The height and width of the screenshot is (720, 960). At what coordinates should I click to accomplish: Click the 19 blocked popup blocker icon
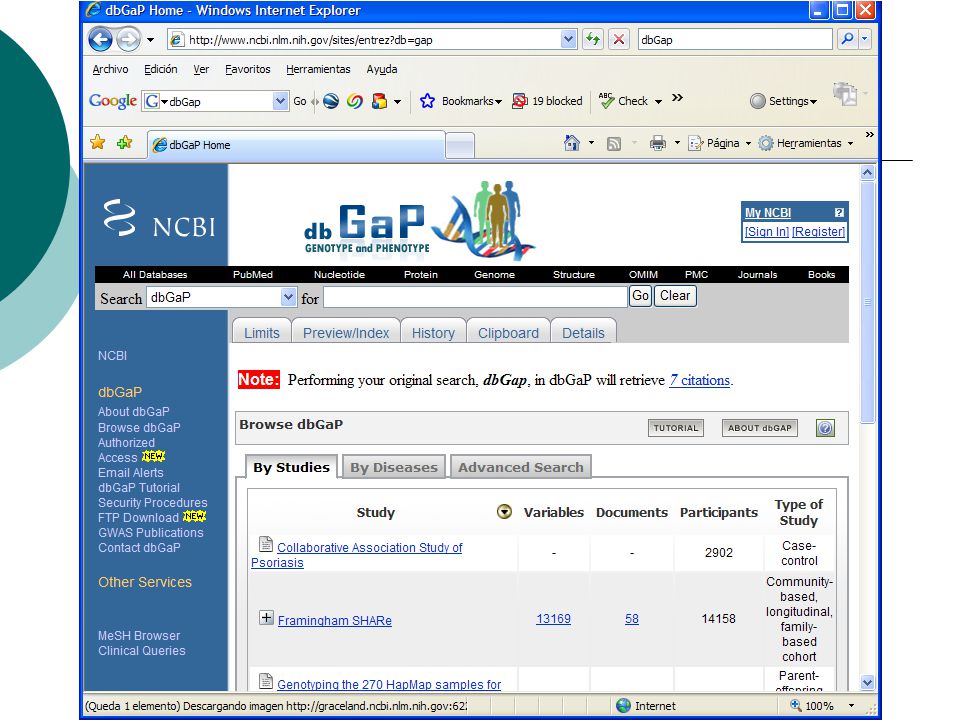click(519, 101)
